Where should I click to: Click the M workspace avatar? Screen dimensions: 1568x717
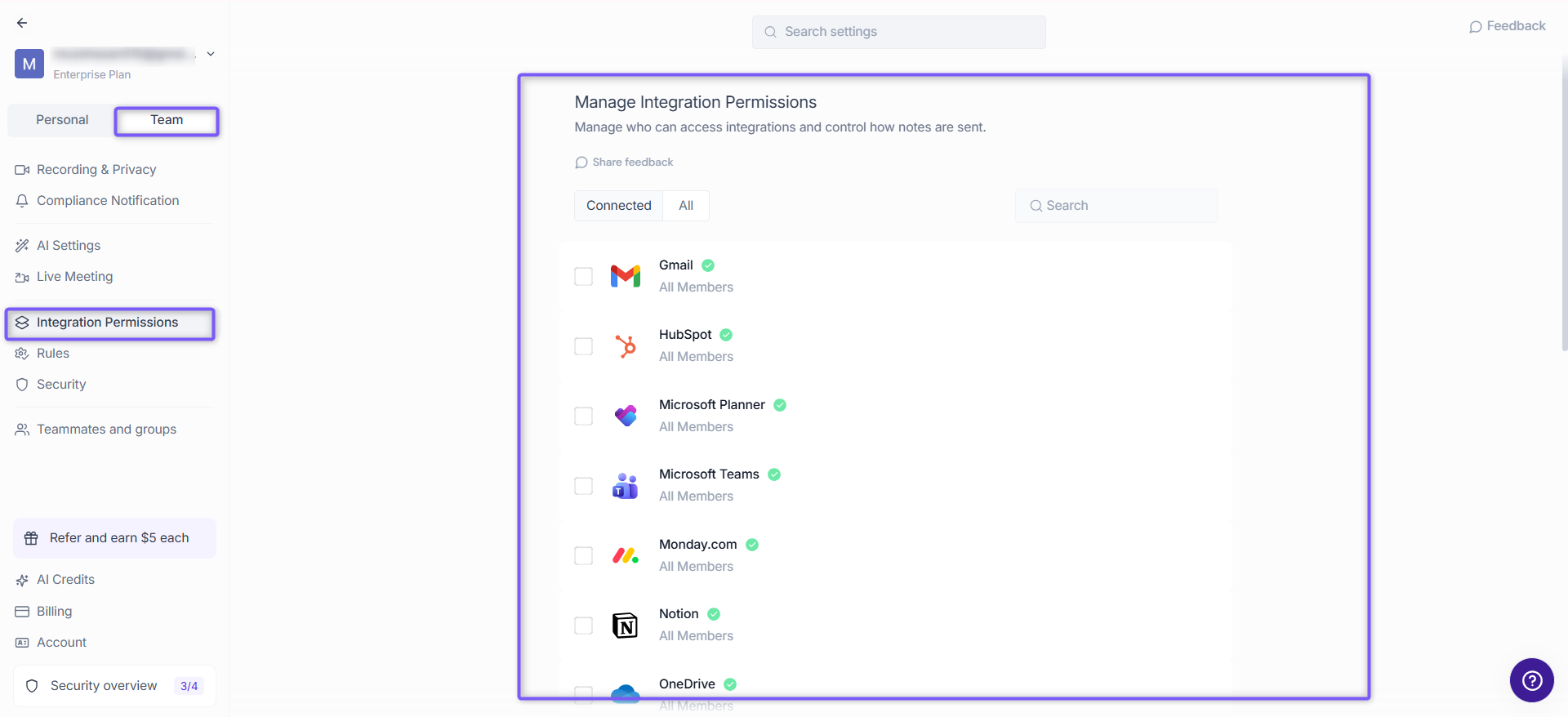(x=29, y=64)
